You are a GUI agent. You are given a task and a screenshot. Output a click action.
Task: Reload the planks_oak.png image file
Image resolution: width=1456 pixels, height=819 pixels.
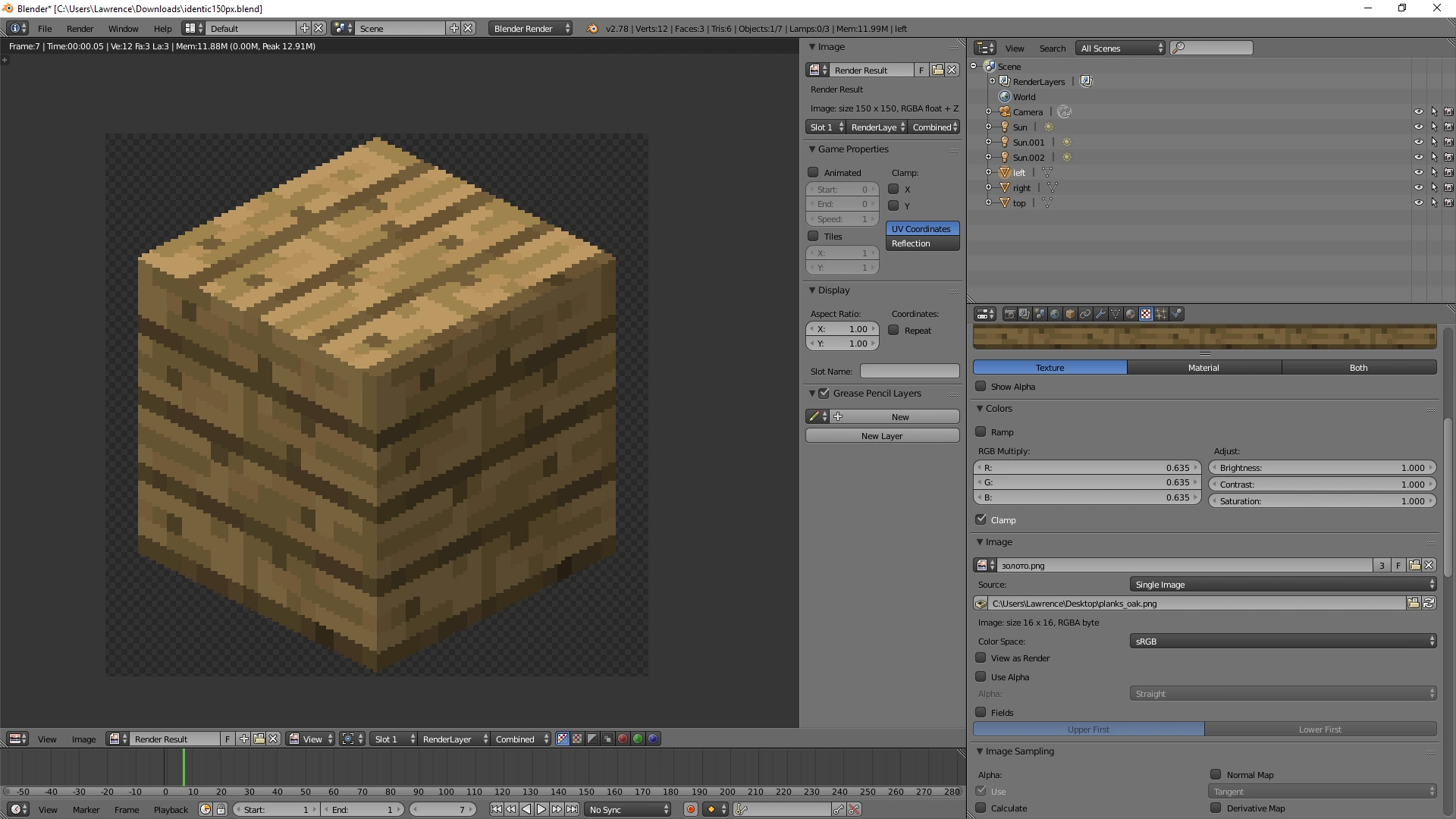[x=1429, y=604]
